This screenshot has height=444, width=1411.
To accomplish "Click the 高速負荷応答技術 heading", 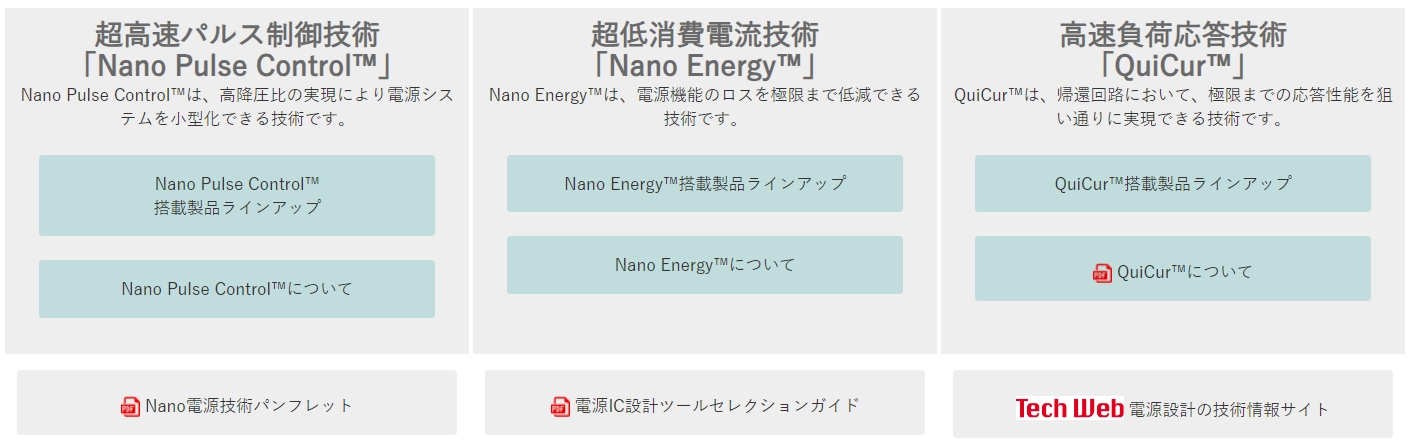I will click(1172, 35).
